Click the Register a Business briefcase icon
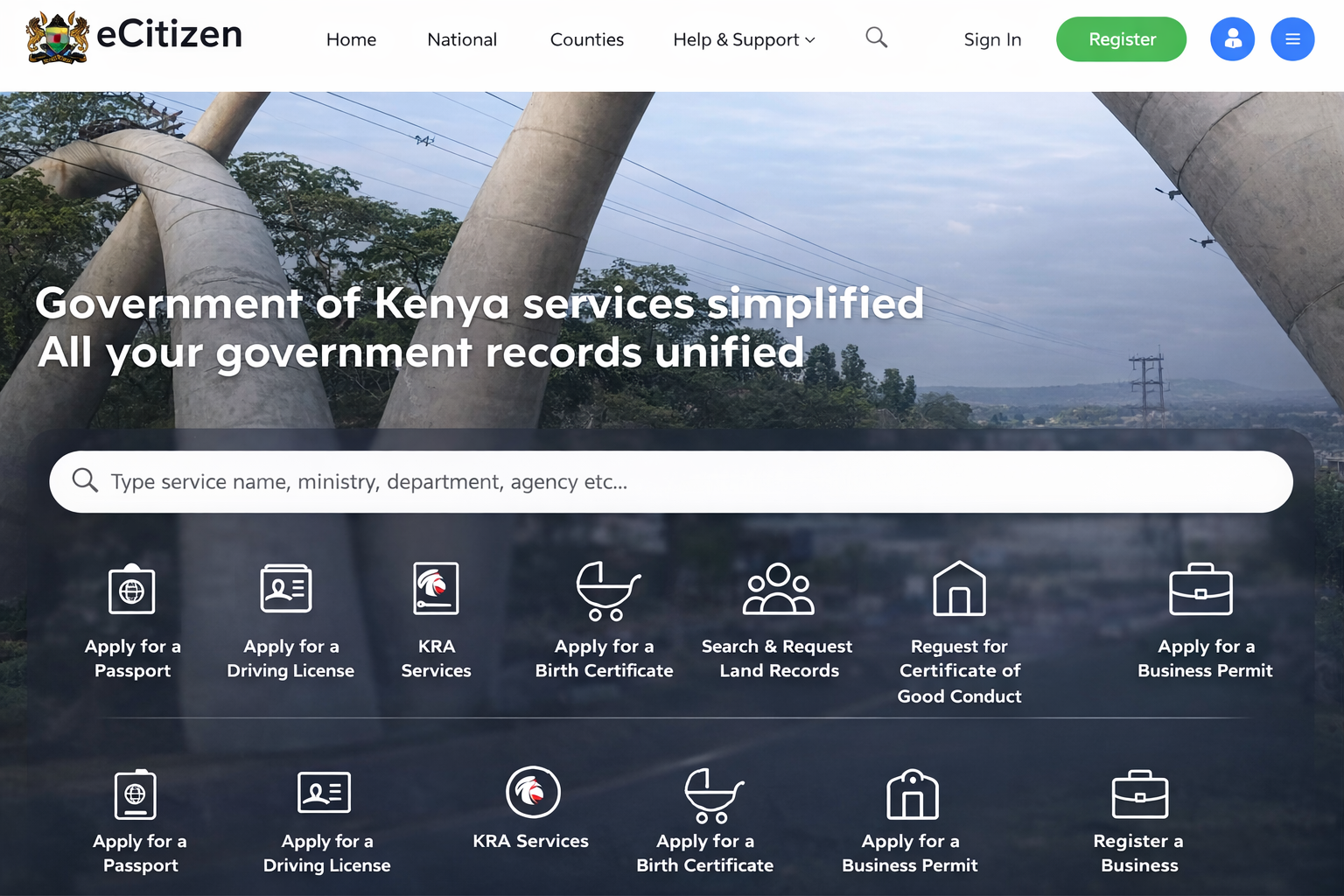This screenshot has height=896, width=1344. [x=1139, y=794]
